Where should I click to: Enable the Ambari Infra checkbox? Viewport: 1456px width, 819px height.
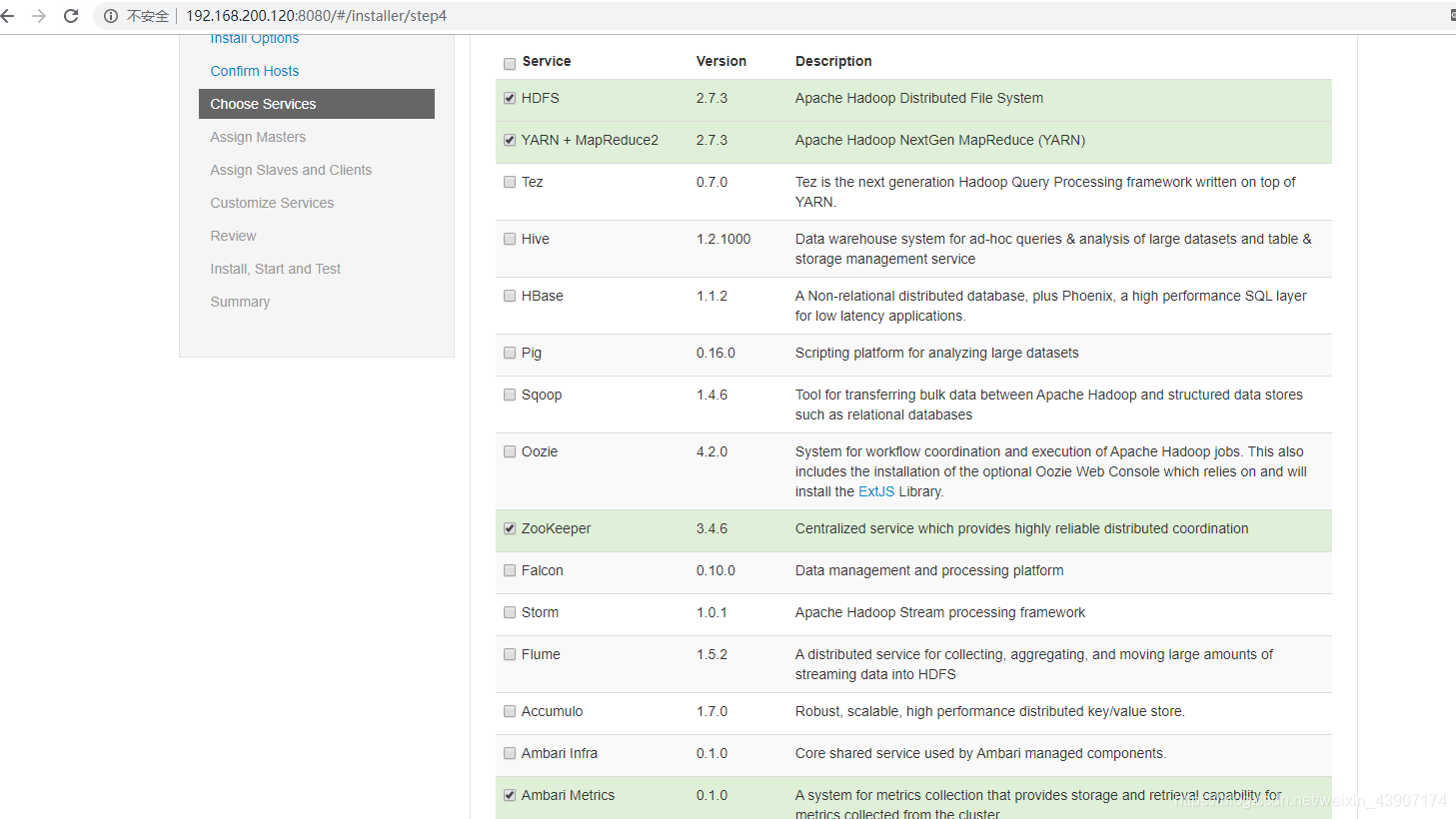(x=510, y=753)
